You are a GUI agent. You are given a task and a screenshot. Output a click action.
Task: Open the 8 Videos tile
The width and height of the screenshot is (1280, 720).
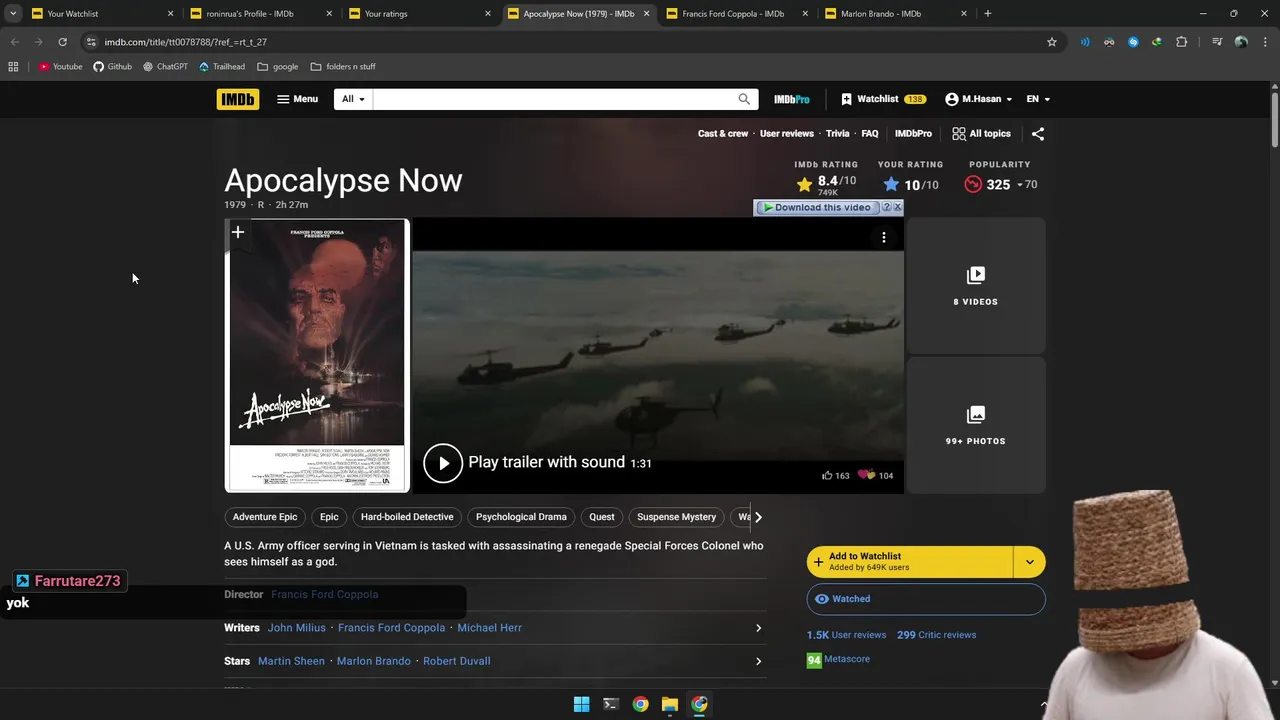pos(976,286)
